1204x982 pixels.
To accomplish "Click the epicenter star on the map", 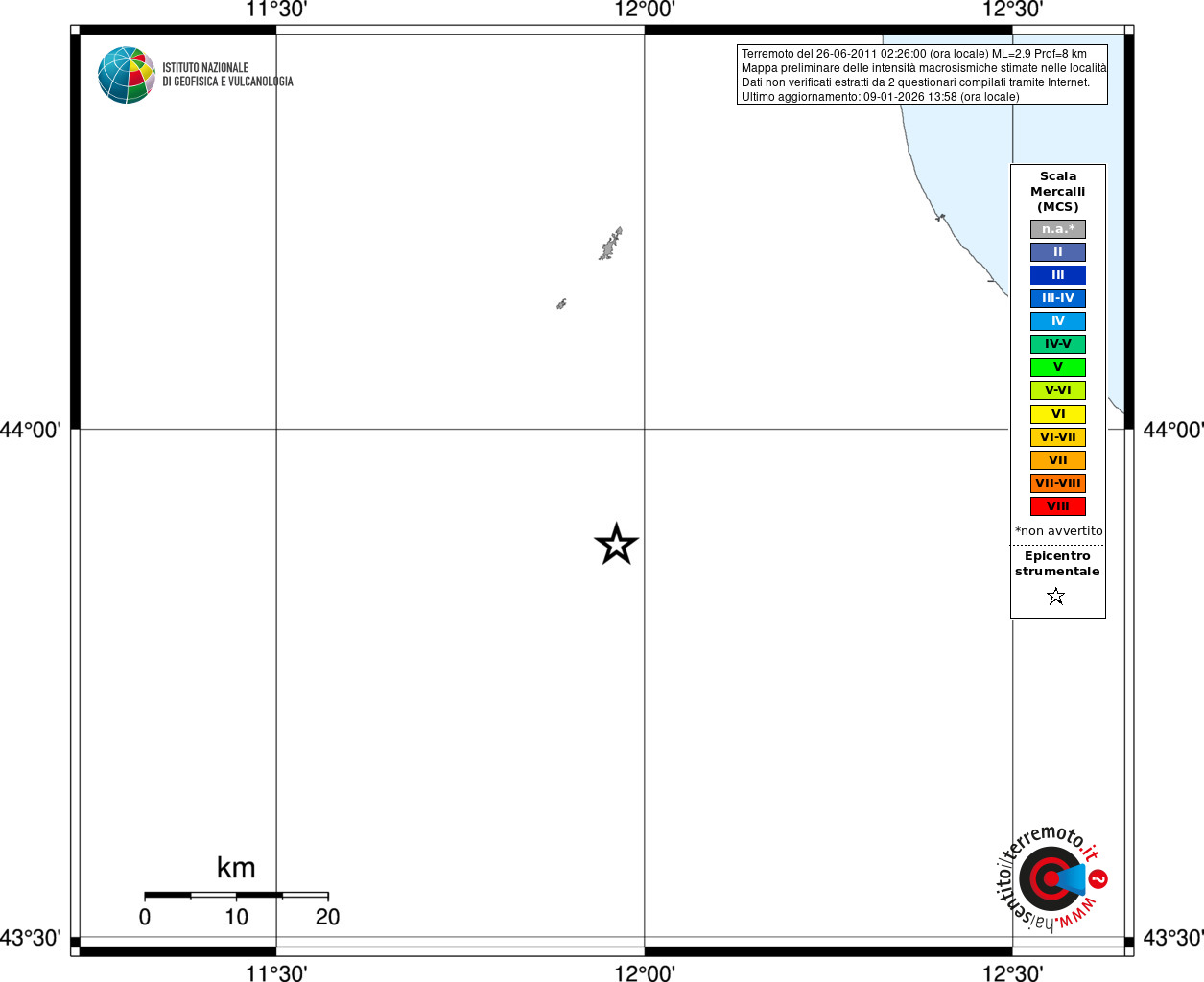I will [x=616, y=545].
